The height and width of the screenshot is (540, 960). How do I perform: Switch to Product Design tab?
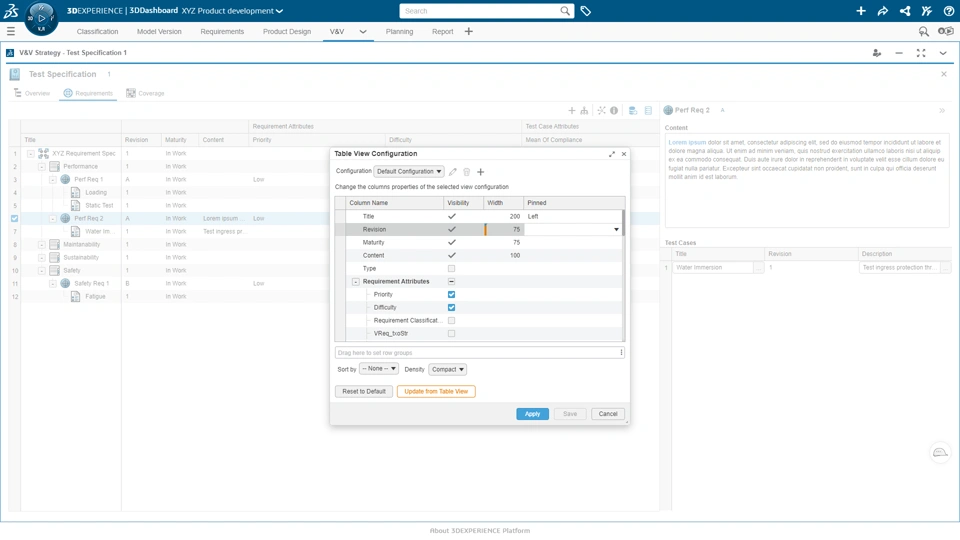287,31
